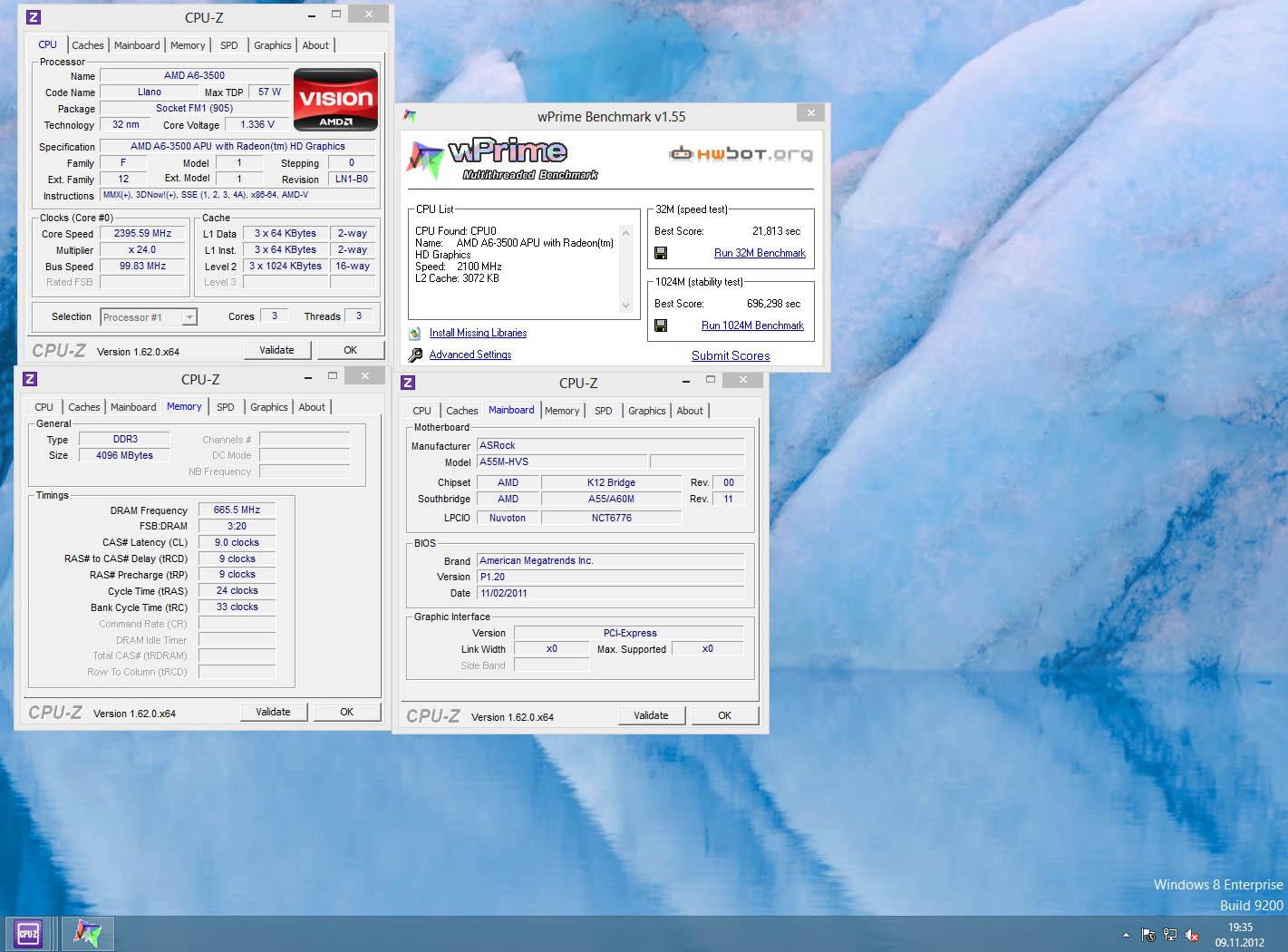Click the 1024M best score 696,298 sec
The width and height of the screenshot is (1288, 952).
tap(774, 304)
